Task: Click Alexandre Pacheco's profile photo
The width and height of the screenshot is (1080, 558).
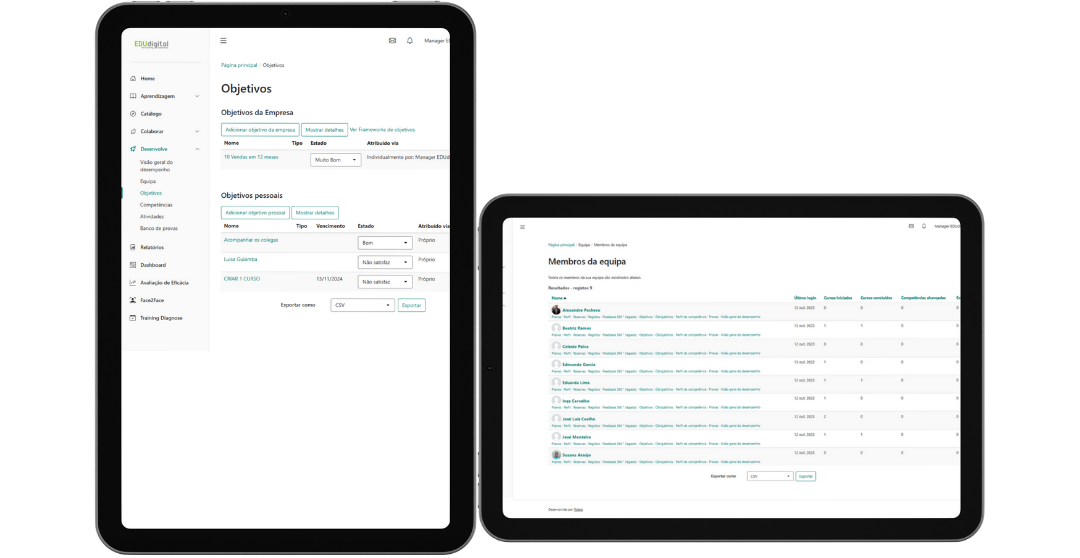Action: point(556,310)
